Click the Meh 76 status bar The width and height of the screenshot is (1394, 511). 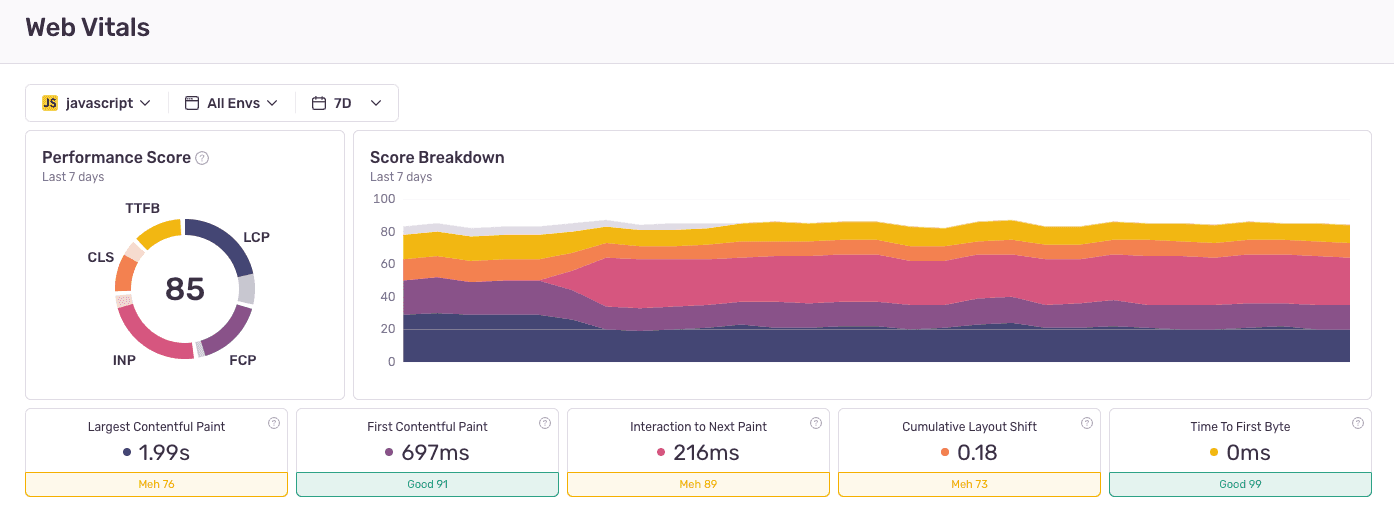tap(156, 484)
